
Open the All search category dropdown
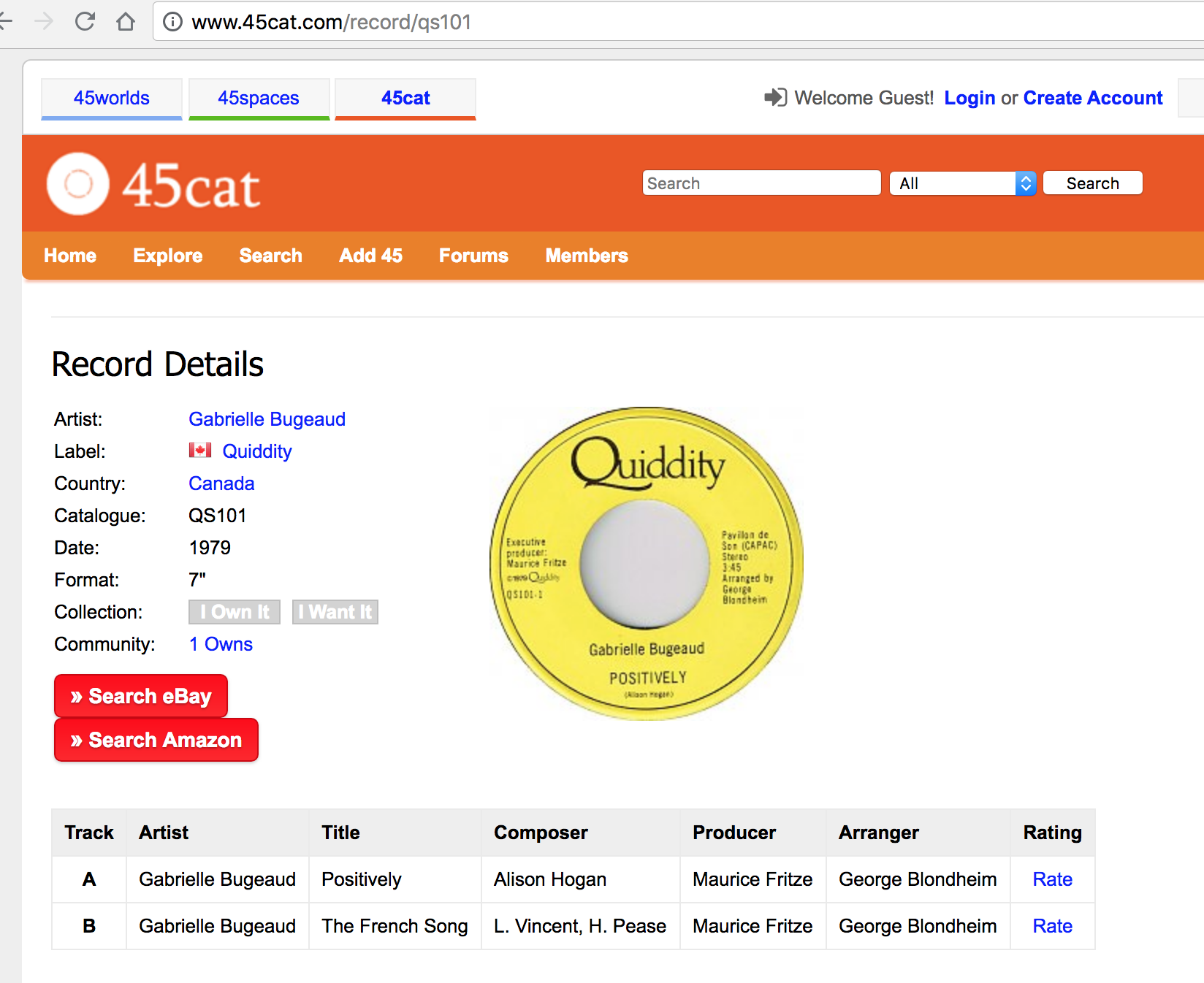(x=962, y=183)
